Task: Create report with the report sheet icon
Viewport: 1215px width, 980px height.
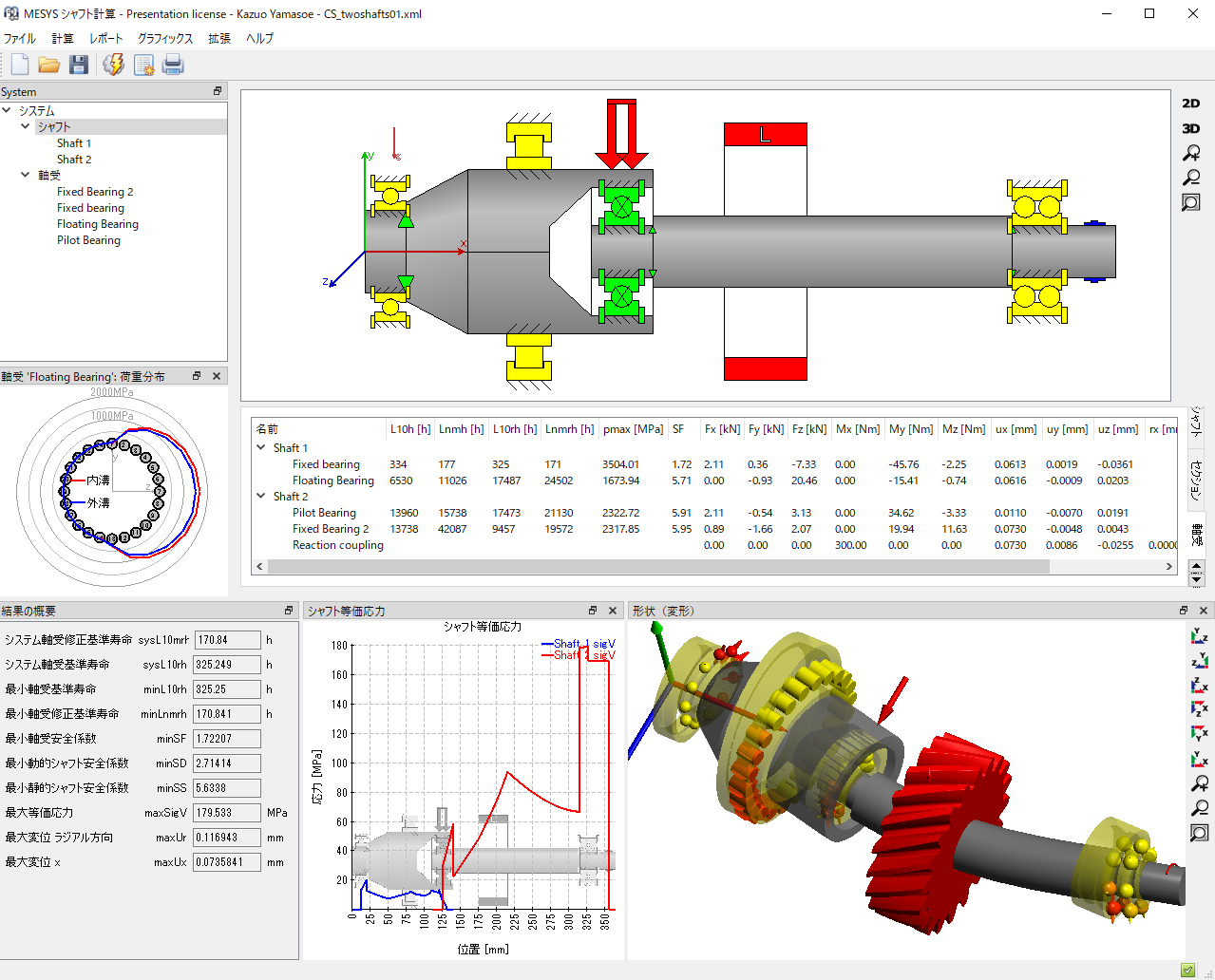Action: pos(143,65)
